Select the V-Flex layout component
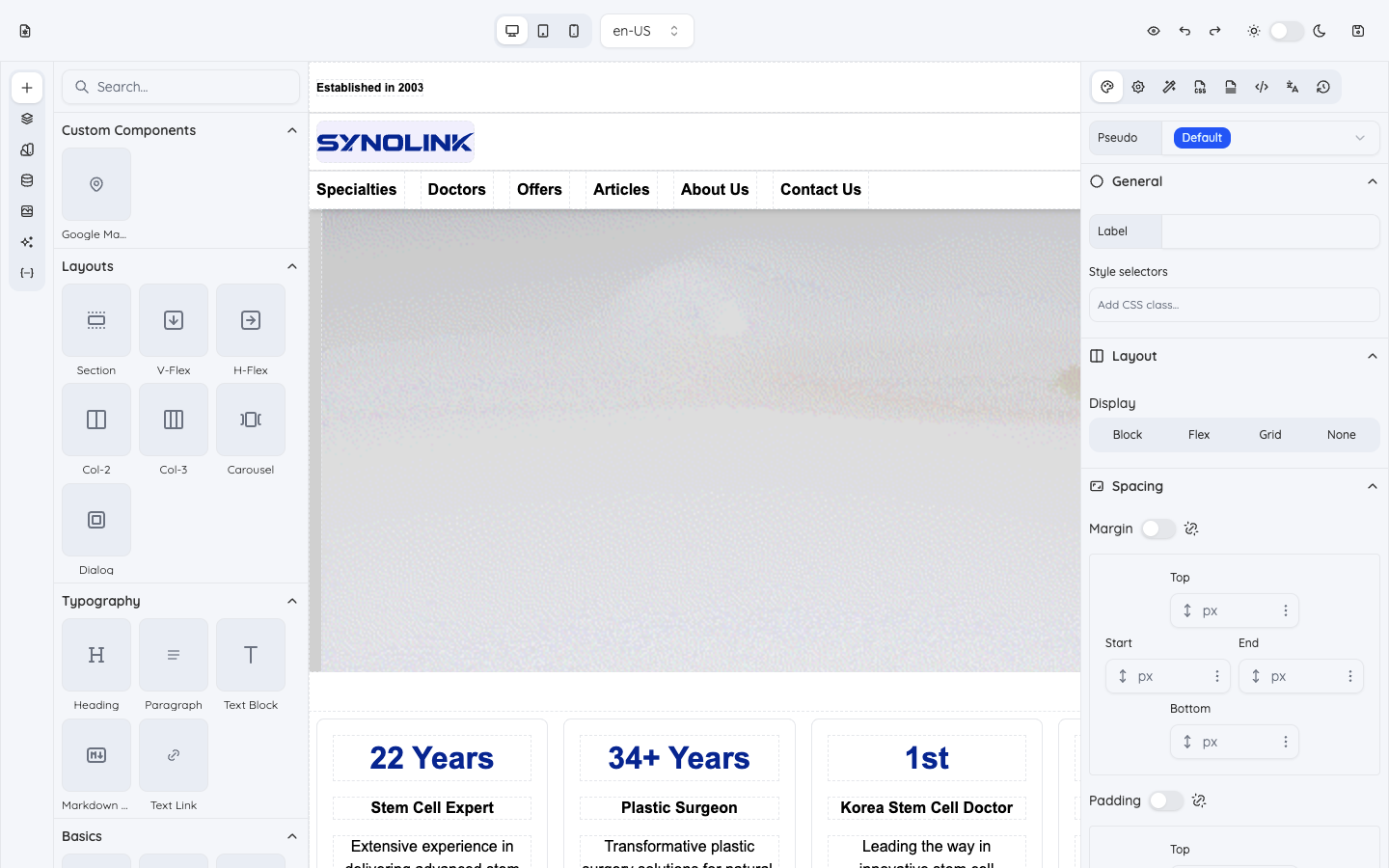The height and width of the screenshot is (868, 1389). click(174, 320)
